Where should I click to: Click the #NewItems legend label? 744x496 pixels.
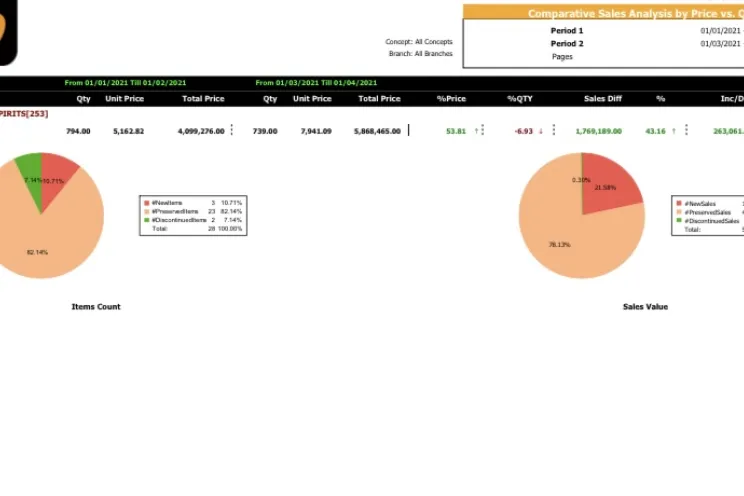[x=167, y=203]
